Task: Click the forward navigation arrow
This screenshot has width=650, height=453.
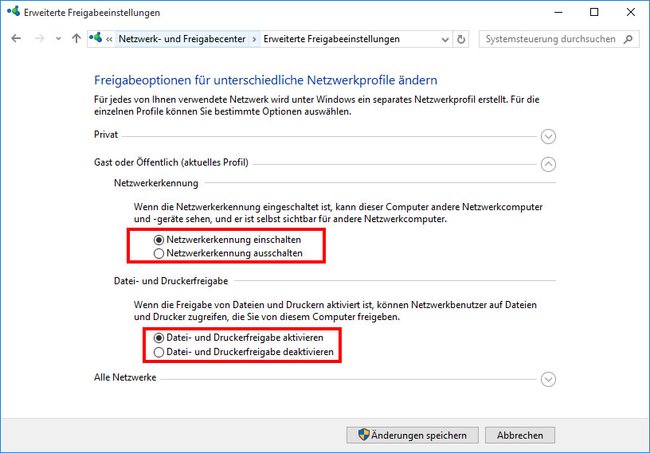Action: tap(39, 39)
